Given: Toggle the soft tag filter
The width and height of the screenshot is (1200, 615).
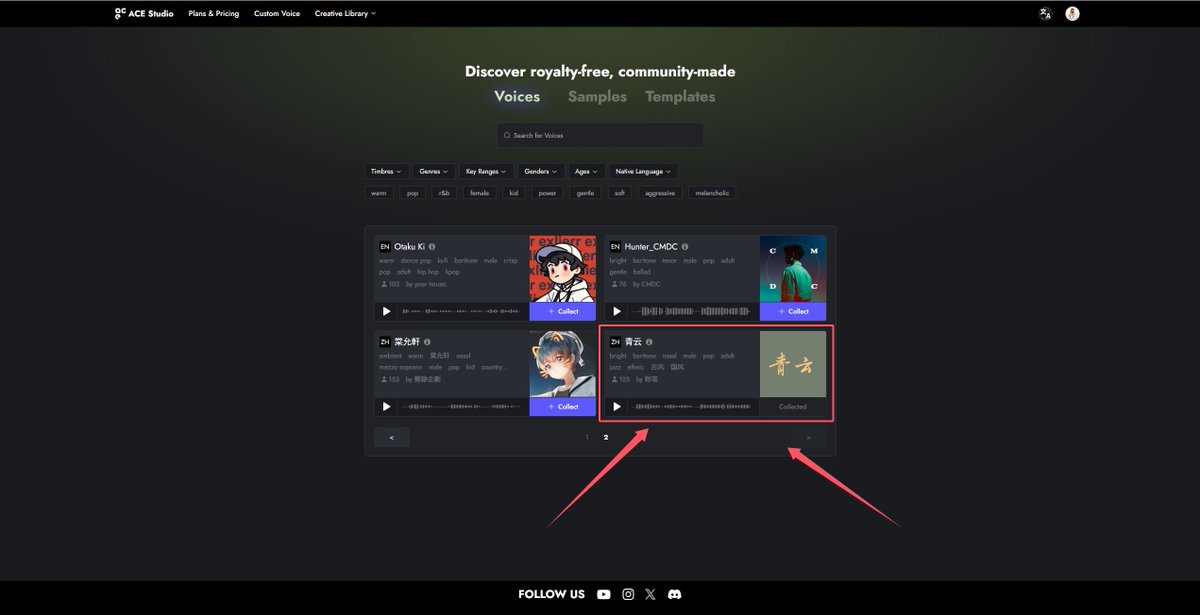Looking at the screenshot, I should tap(620, 193).
